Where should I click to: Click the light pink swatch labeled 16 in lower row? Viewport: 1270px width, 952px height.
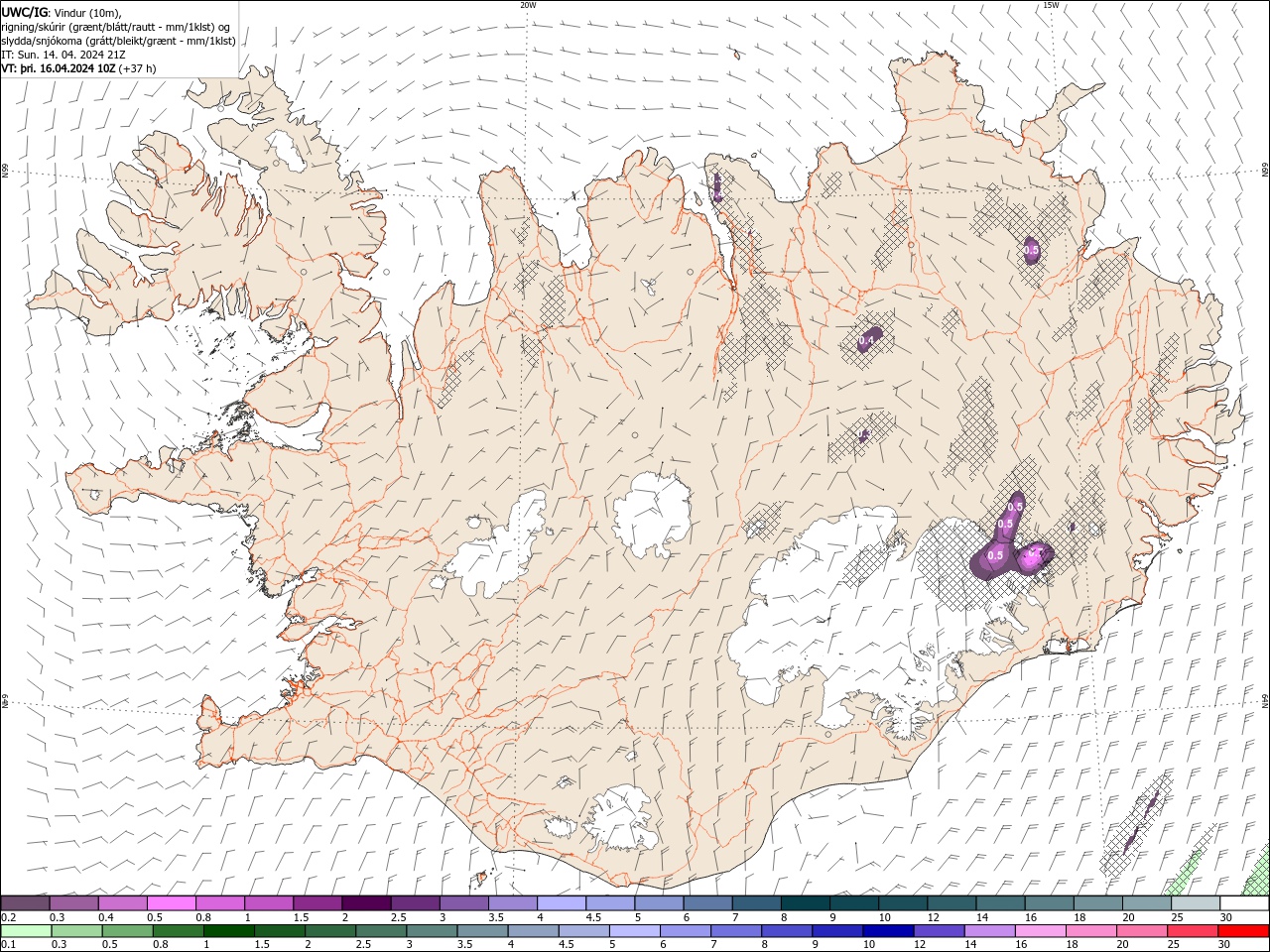[x=1040, y=931]
